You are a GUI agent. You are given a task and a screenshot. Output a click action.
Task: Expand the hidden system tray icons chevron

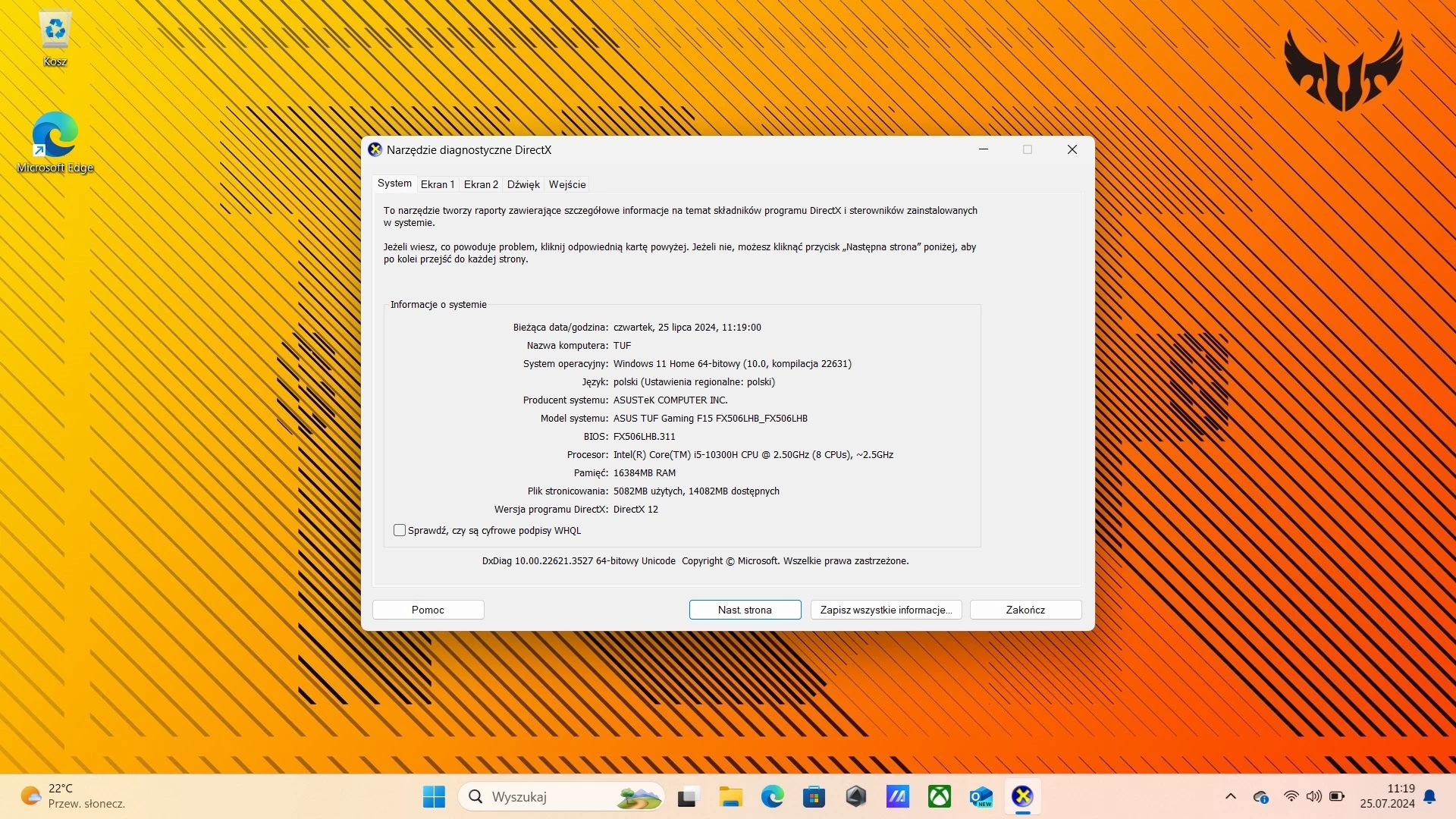[x=1230, y=796]
